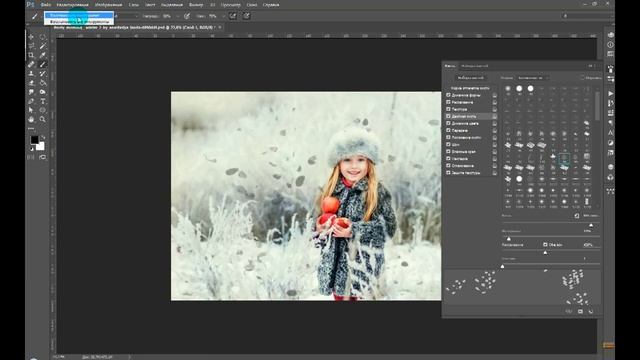Select the Magic Wand tool

pyautogui.click(x=42, y=46)
